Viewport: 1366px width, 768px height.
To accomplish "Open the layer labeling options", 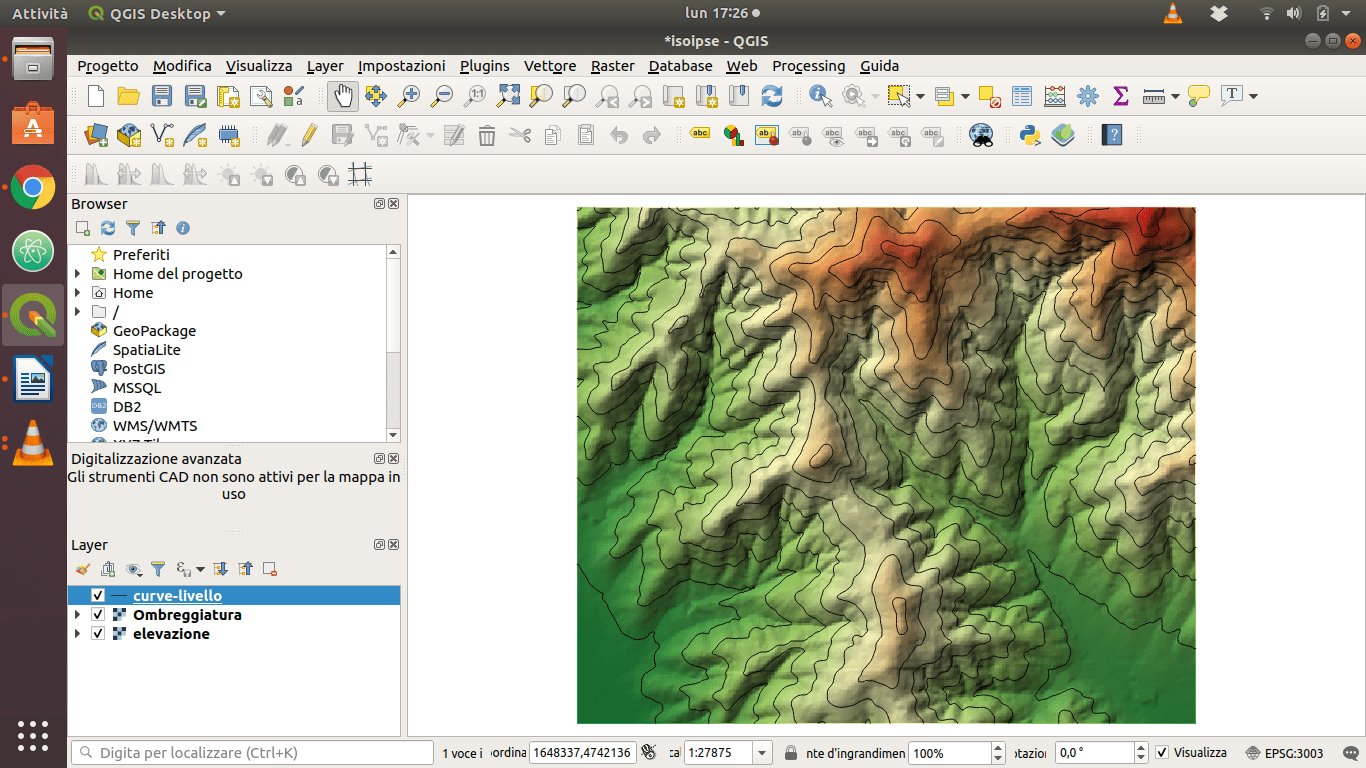I will (700, 135).
